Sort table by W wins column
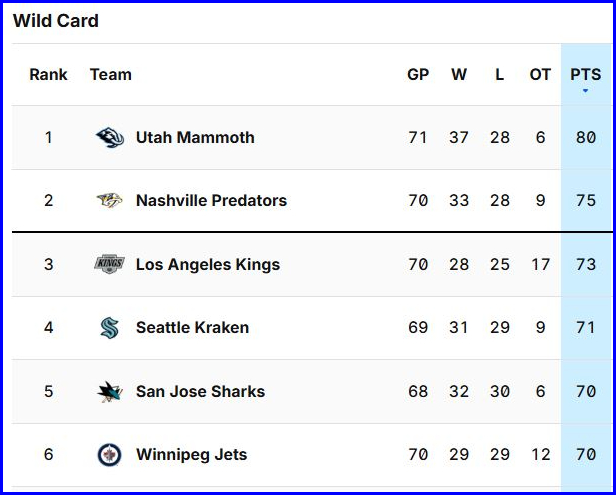 [459, 74]
